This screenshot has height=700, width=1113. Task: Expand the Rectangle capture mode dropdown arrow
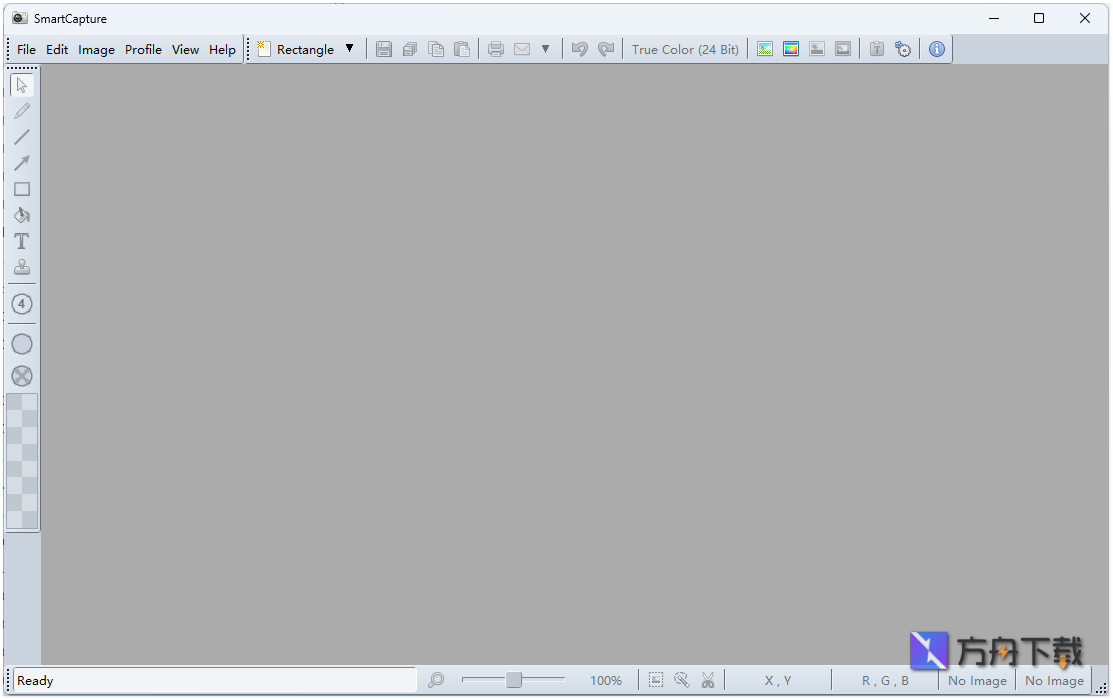(349, 49)
